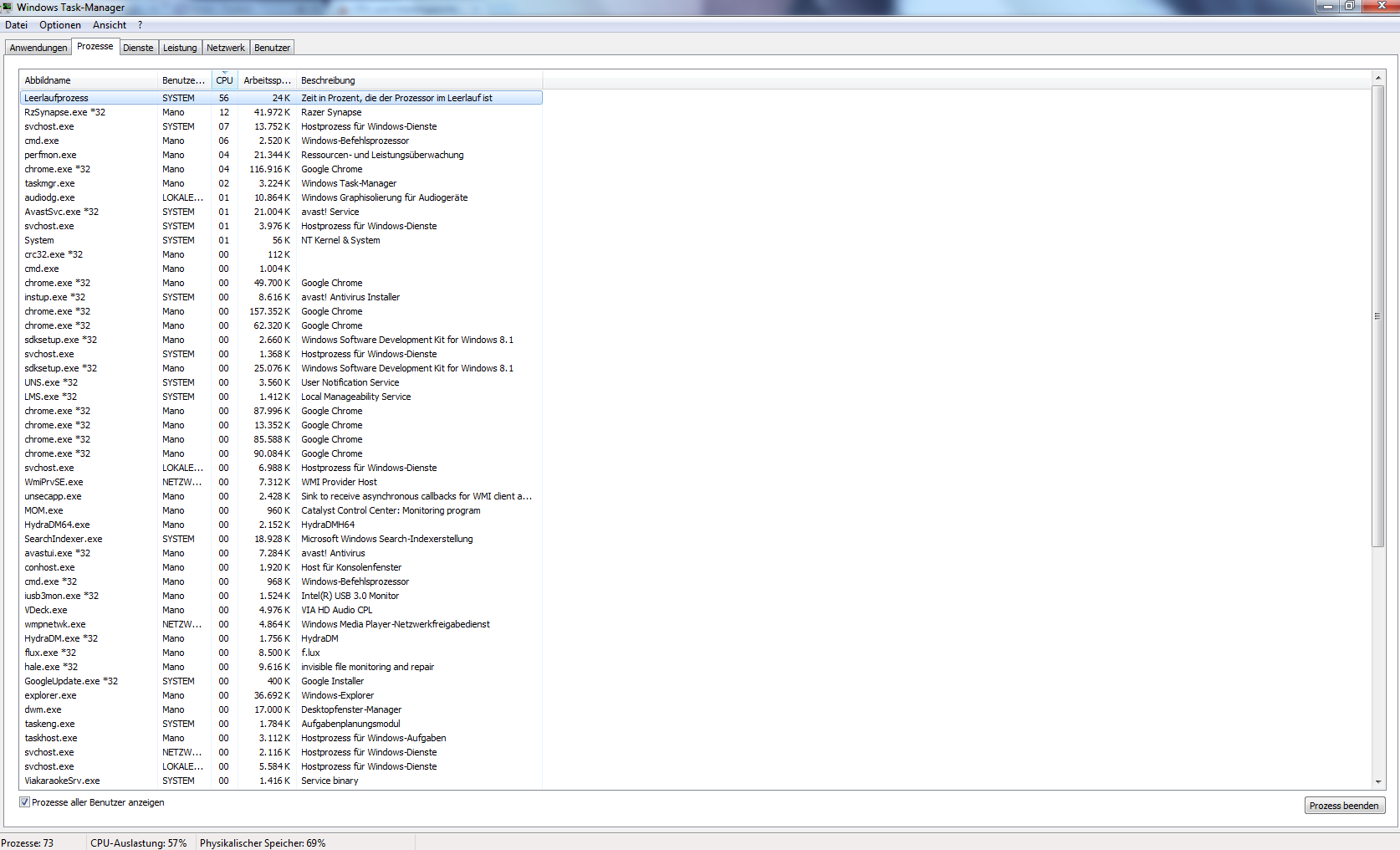Select the GoogleUpdate.exe *32 process
This screenshot has height=850, width=1400.
(x=281, y=681)
